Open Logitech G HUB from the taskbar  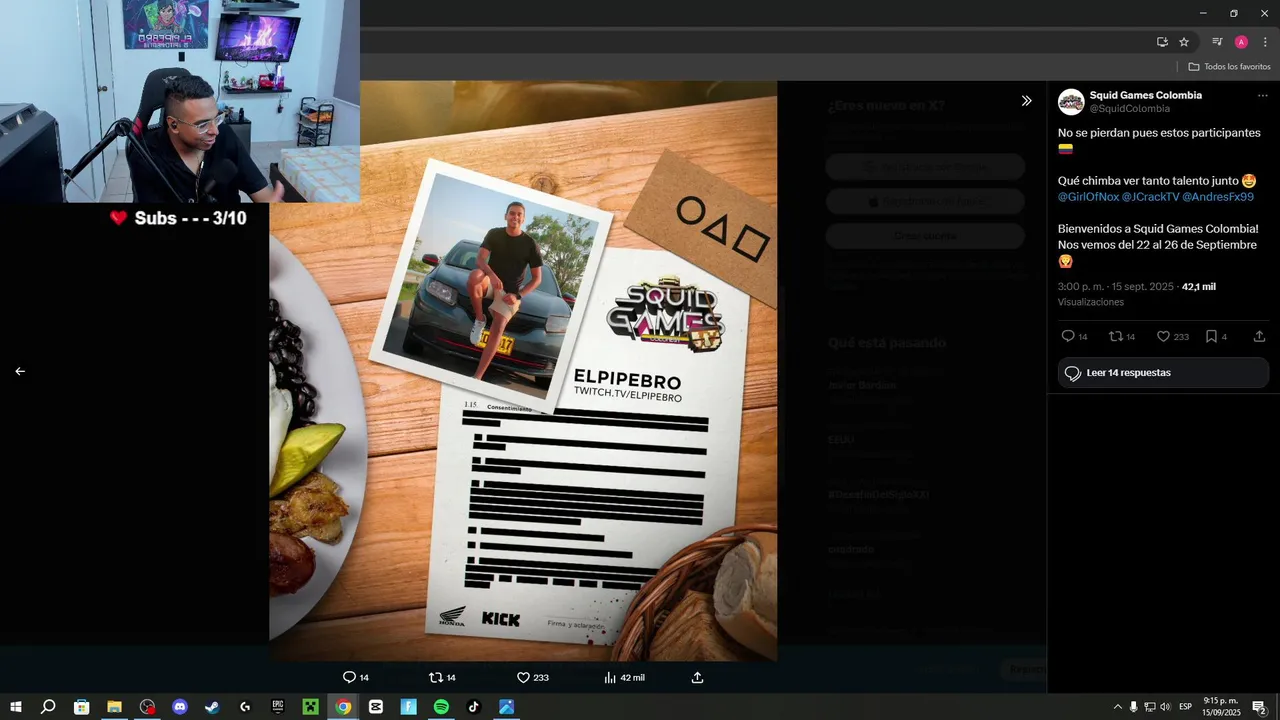coord(245,707)
